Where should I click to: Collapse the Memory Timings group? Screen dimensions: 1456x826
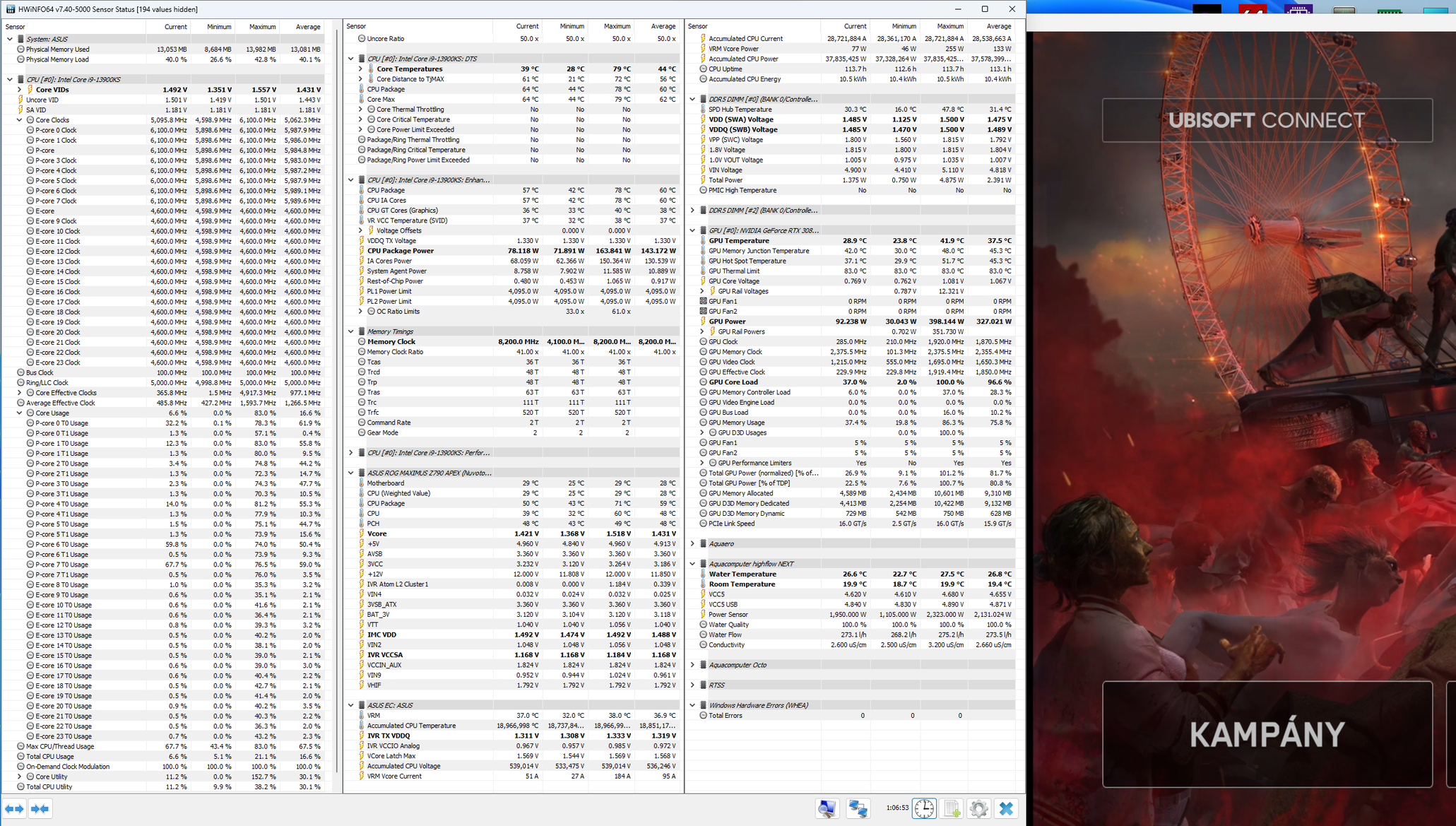click(x=351, y=331)
